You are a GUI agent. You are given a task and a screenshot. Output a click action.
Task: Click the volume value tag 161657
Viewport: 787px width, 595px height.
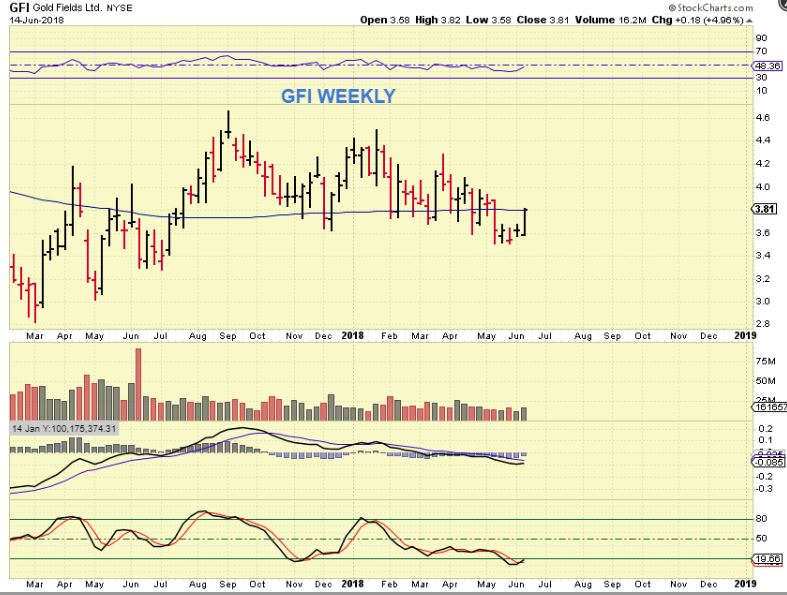tap(770, 407)
